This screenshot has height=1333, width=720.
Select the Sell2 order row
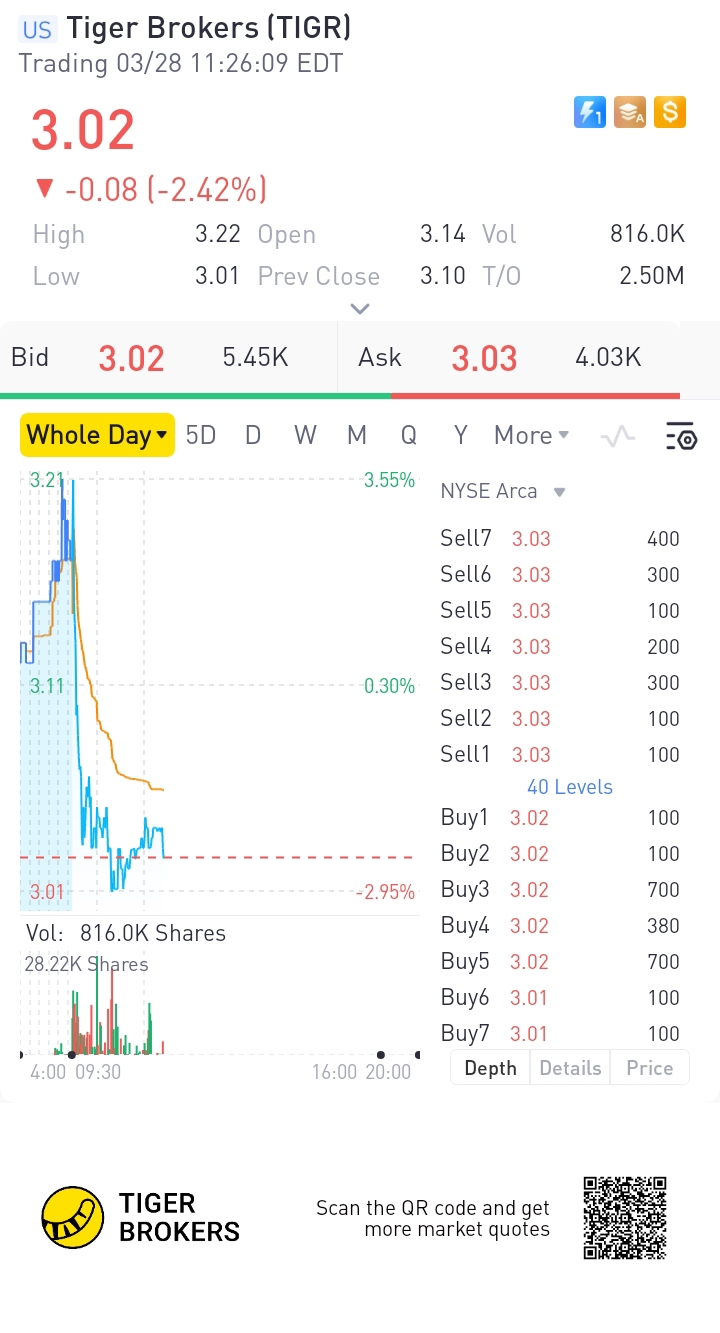tap(560, 719)
